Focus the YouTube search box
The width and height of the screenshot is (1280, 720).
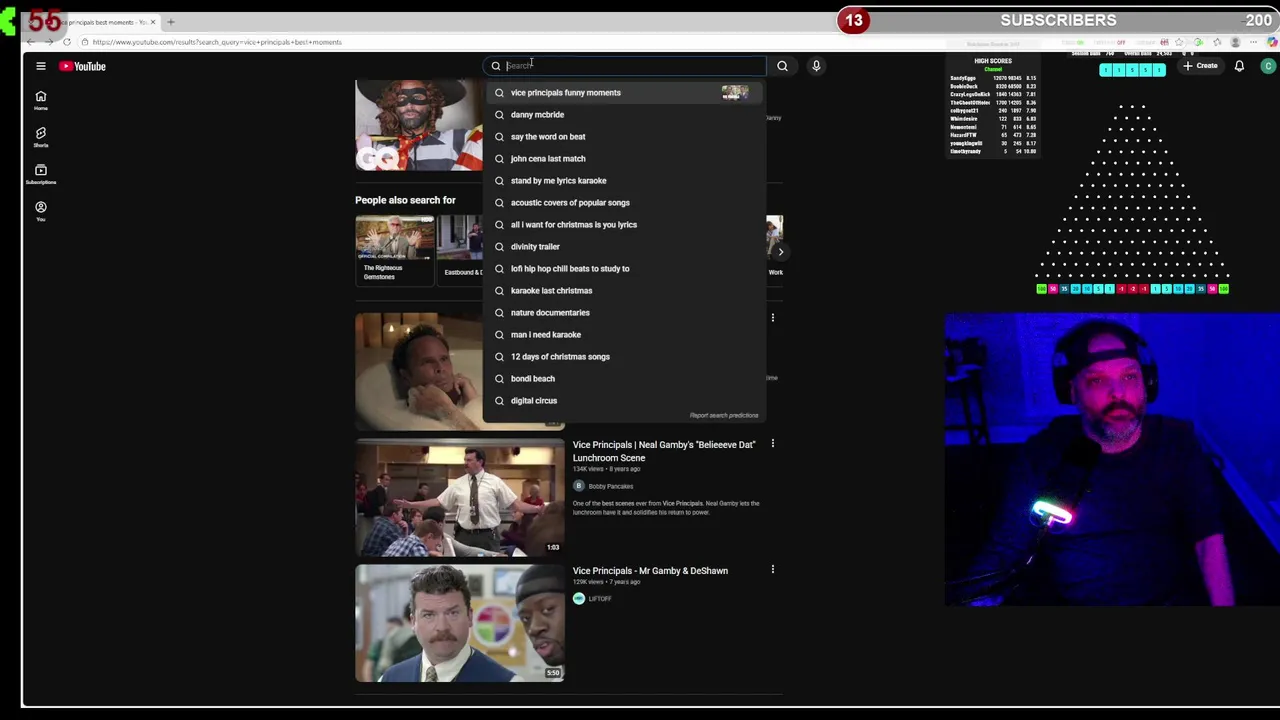click(x=625, y=66)
